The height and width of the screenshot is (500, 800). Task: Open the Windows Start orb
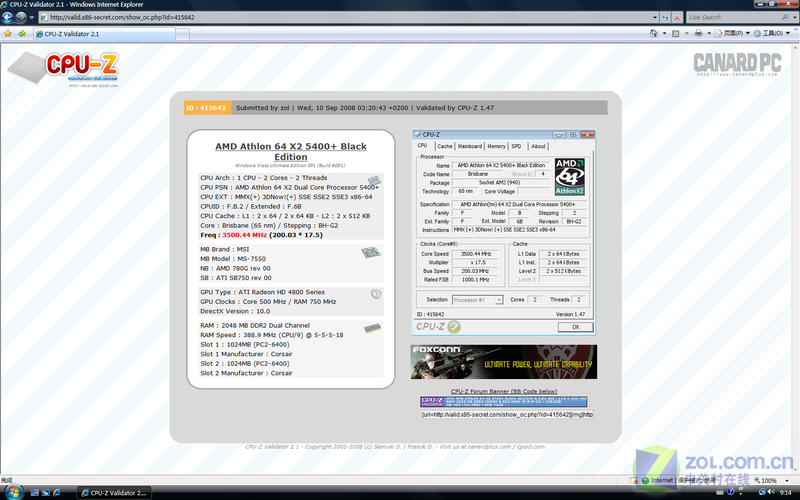13,492
